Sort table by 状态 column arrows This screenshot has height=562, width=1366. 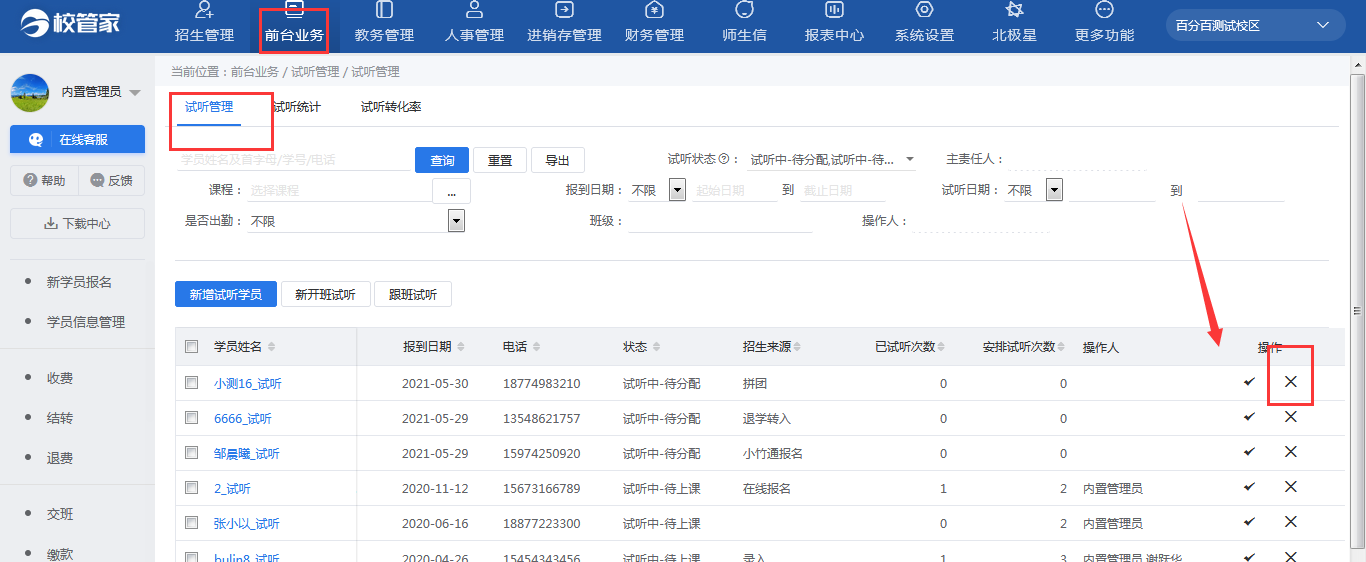pyautogui.click(x=656, y=347)
